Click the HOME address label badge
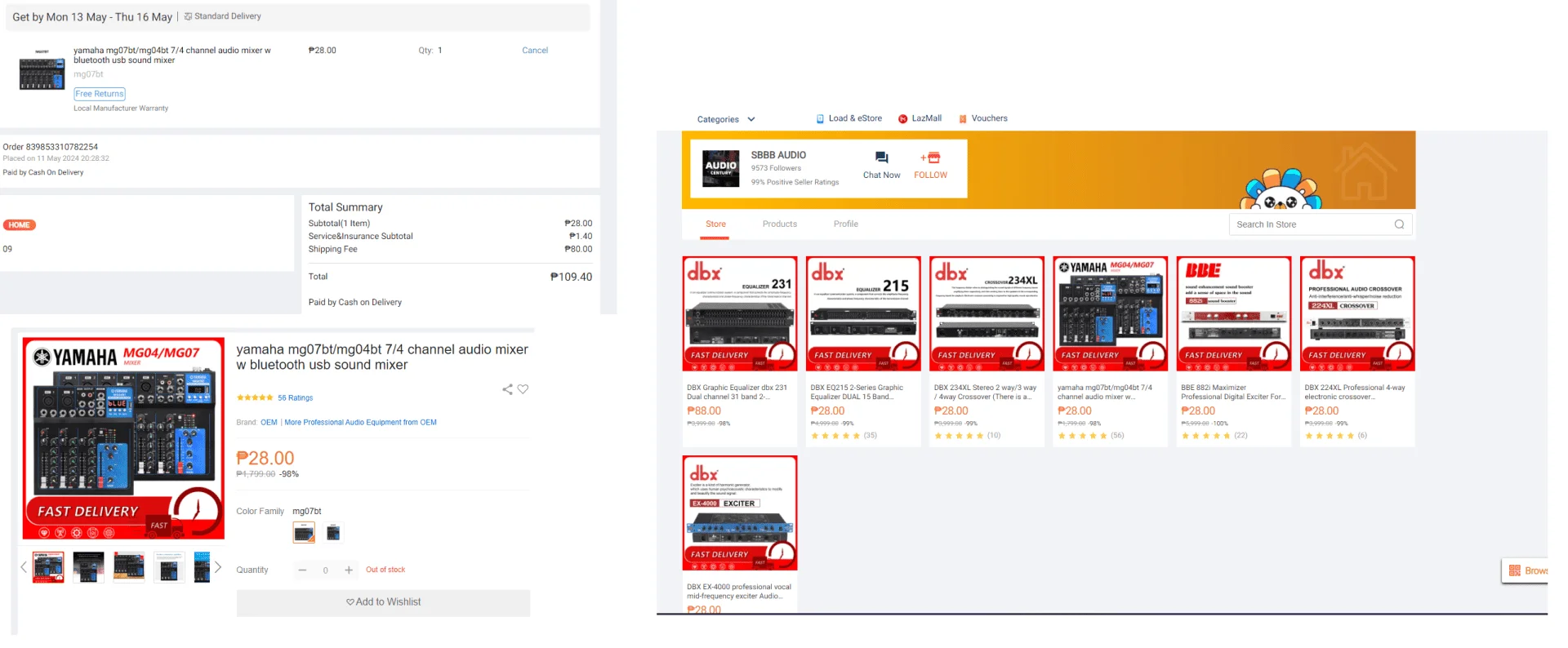The image size is (1568, 648). [20, 225]
